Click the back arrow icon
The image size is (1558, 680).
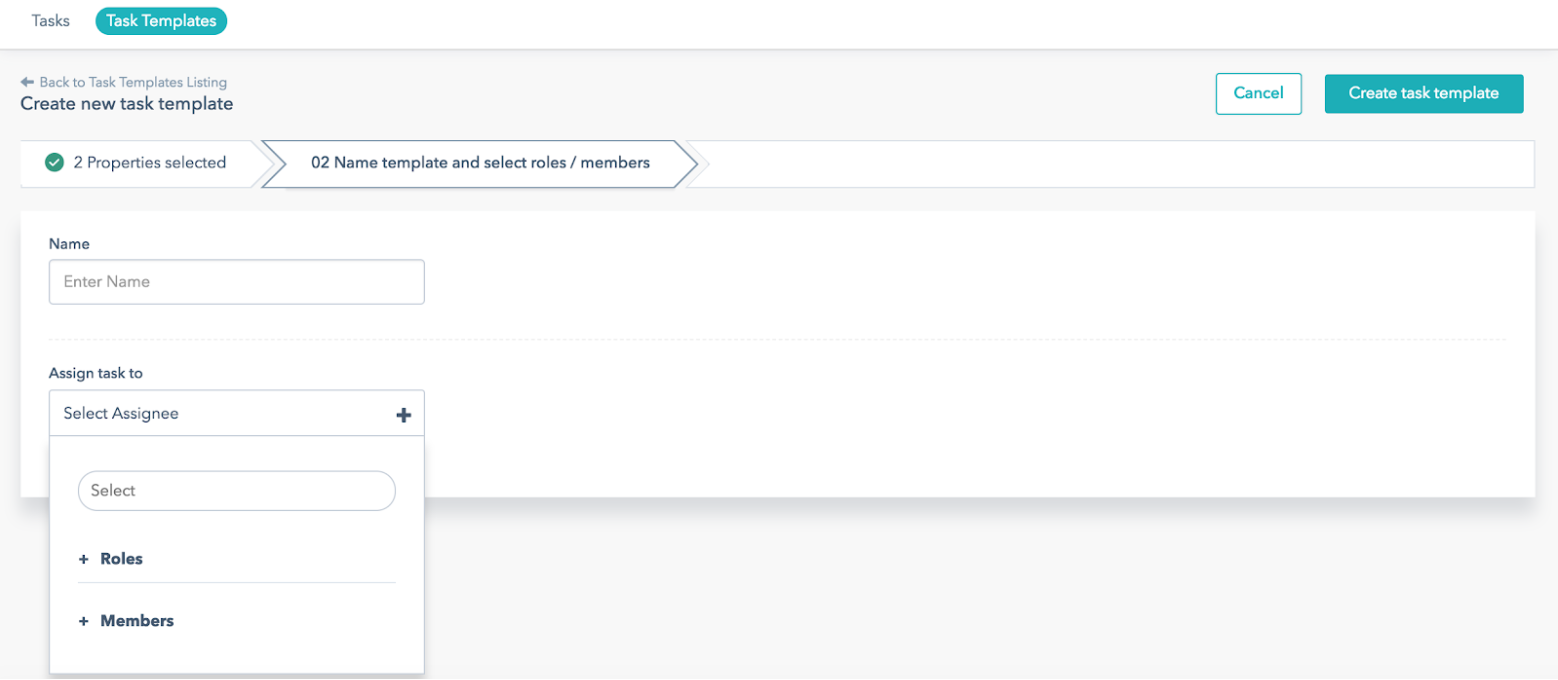point(27,82)
